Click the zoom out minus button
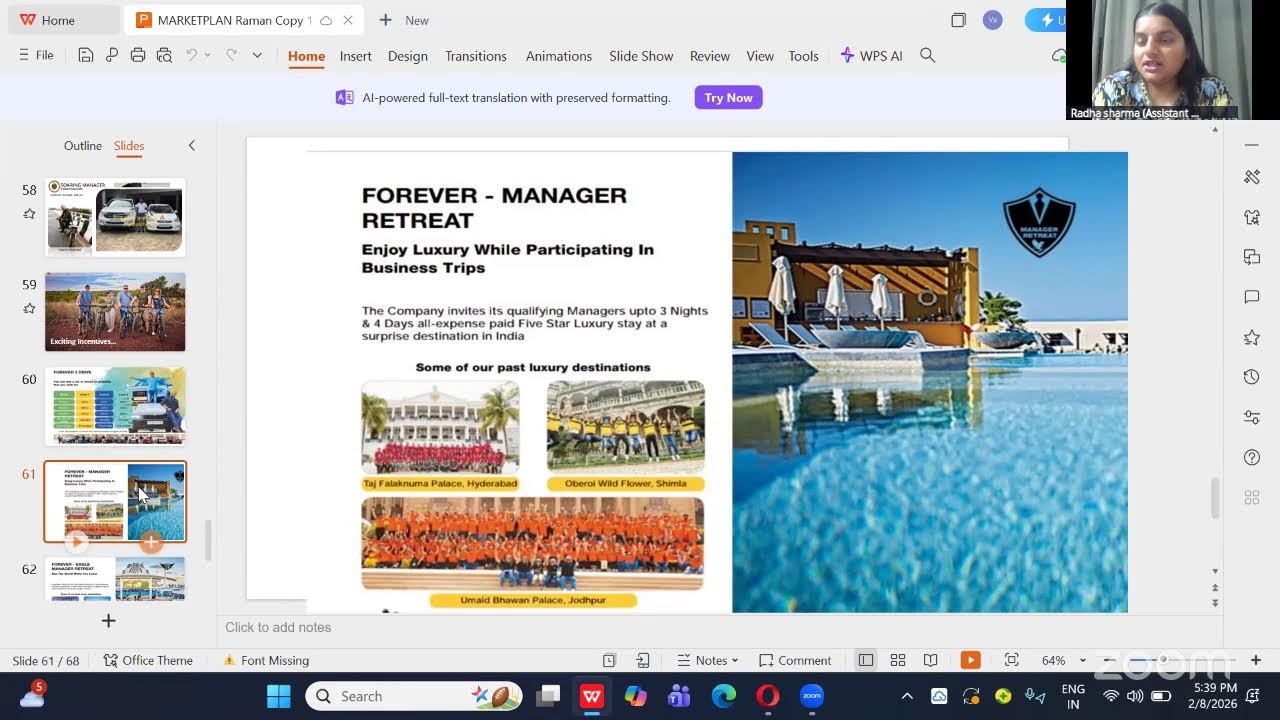Screen dimensions: 1280x720 (x=1111, y=660)
